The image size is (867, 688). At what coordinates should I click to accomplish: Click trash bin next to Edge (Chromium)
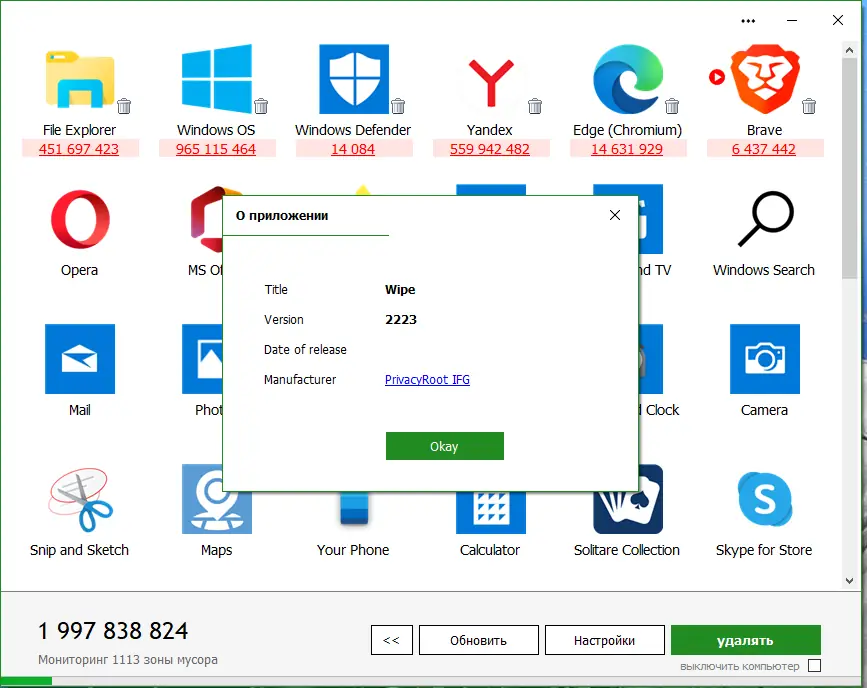[x=672, y=106]
